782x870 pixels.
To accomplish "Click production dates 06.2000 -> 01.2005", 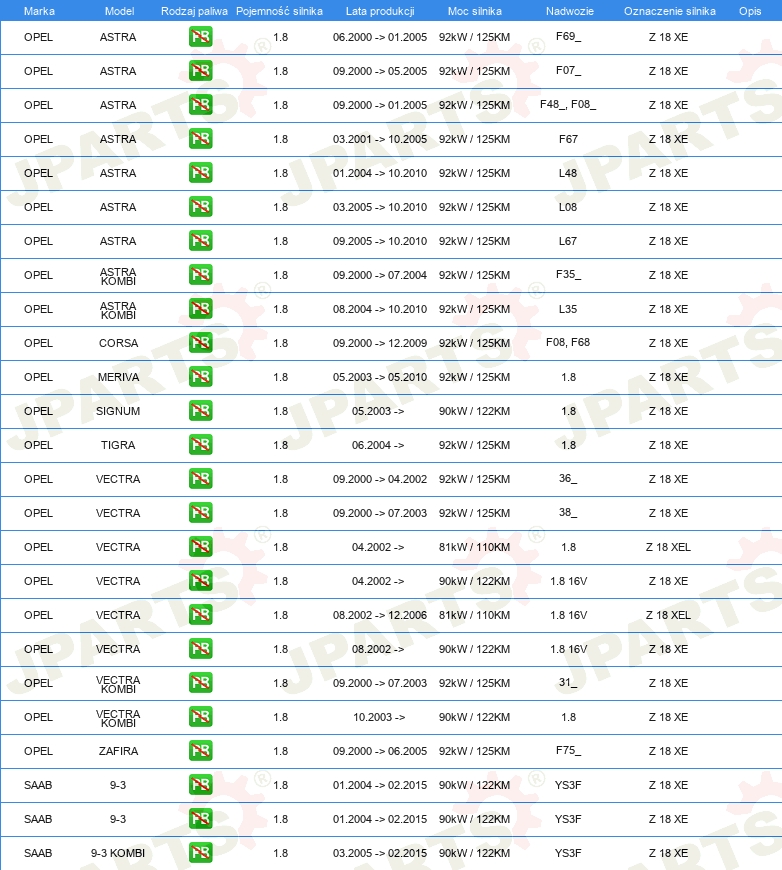I will pyautogui.click(x=380, y=37).
